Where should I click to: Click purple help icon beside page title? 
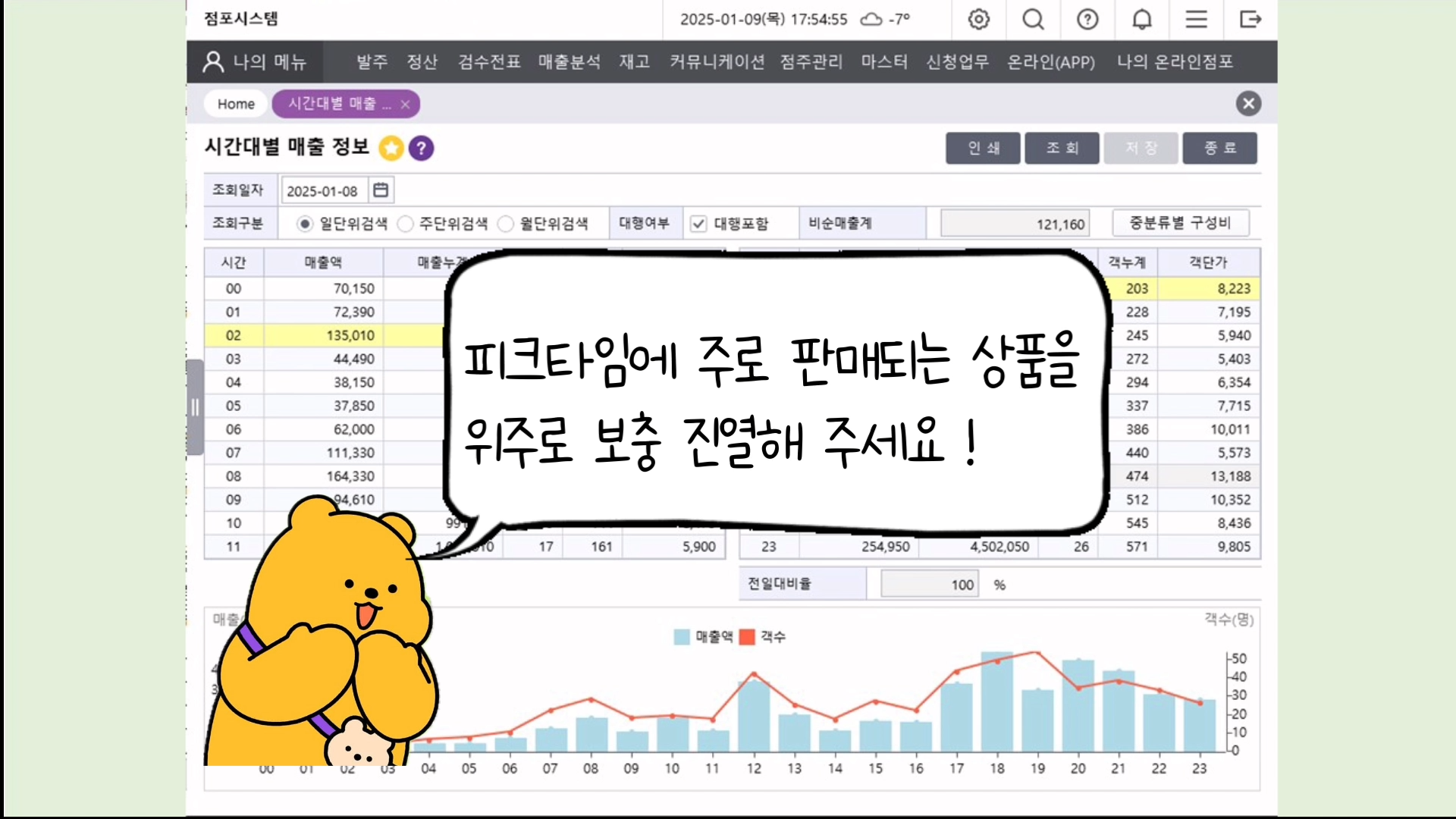(422, 148)
